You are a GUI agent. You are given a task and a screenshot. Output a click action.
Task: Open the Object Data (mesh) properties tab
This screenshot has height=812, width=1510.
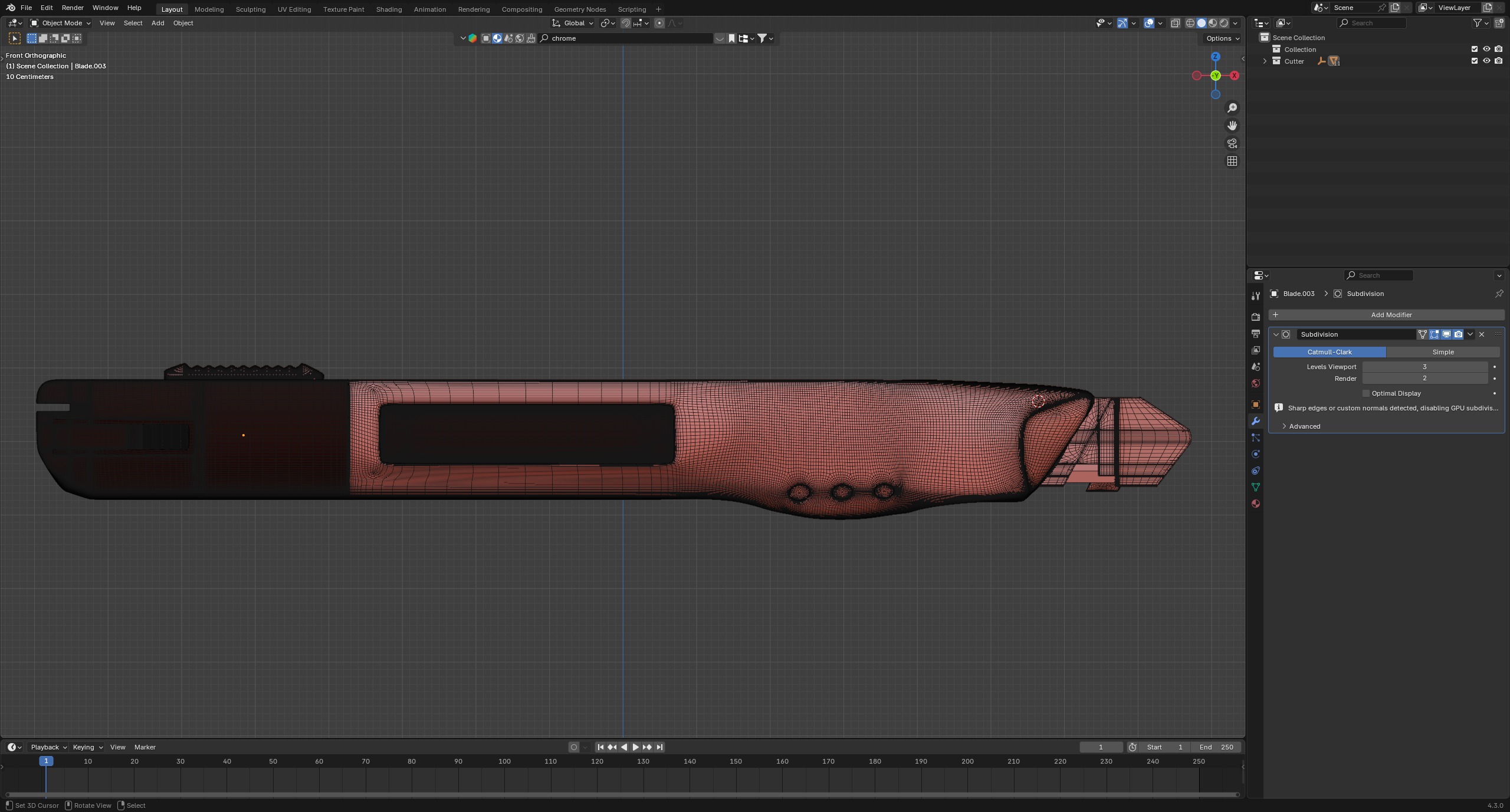(x=1255, y=487)
